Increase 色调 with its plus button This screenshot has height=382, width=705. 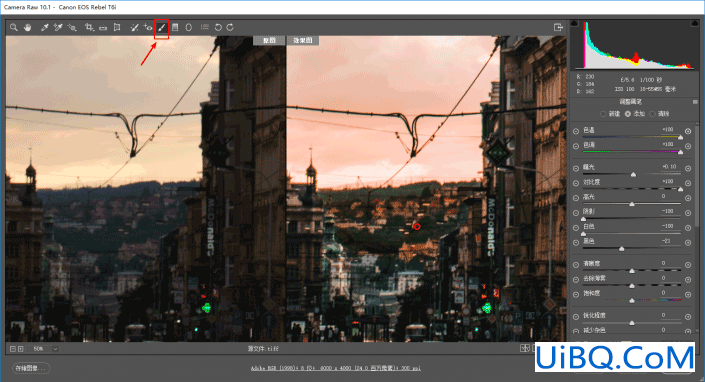[688, 146]
